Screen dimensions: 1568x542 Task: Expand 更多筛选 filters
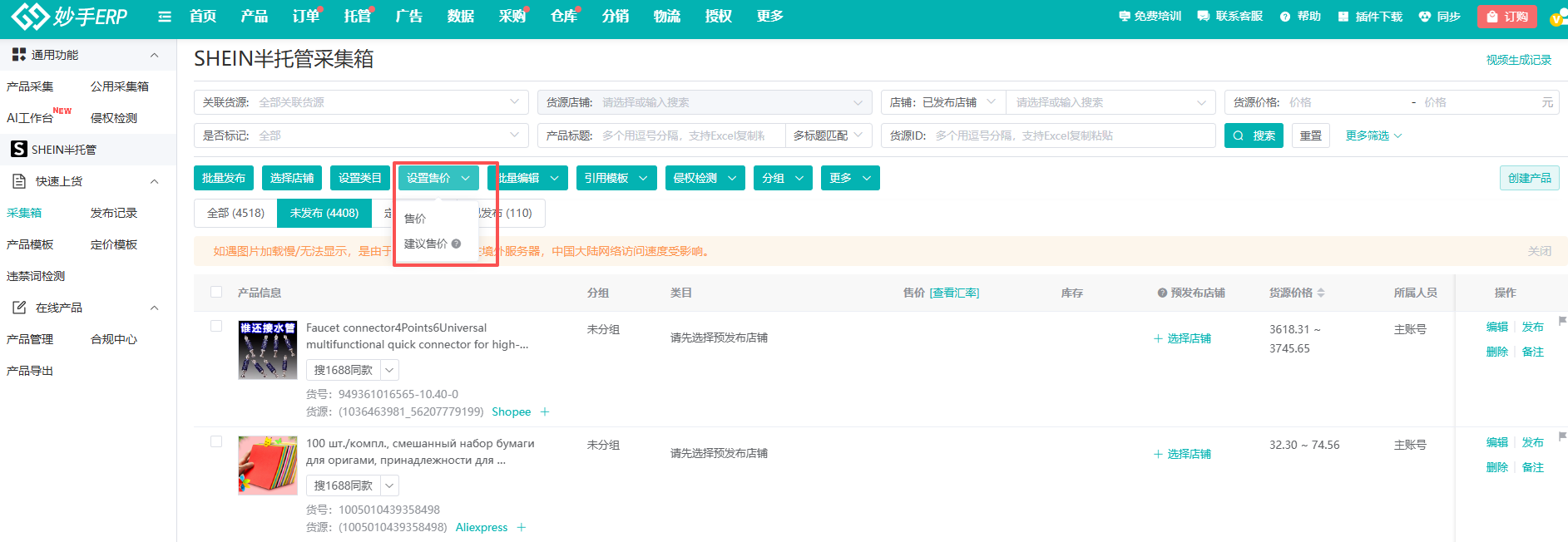pos(1373,135)
